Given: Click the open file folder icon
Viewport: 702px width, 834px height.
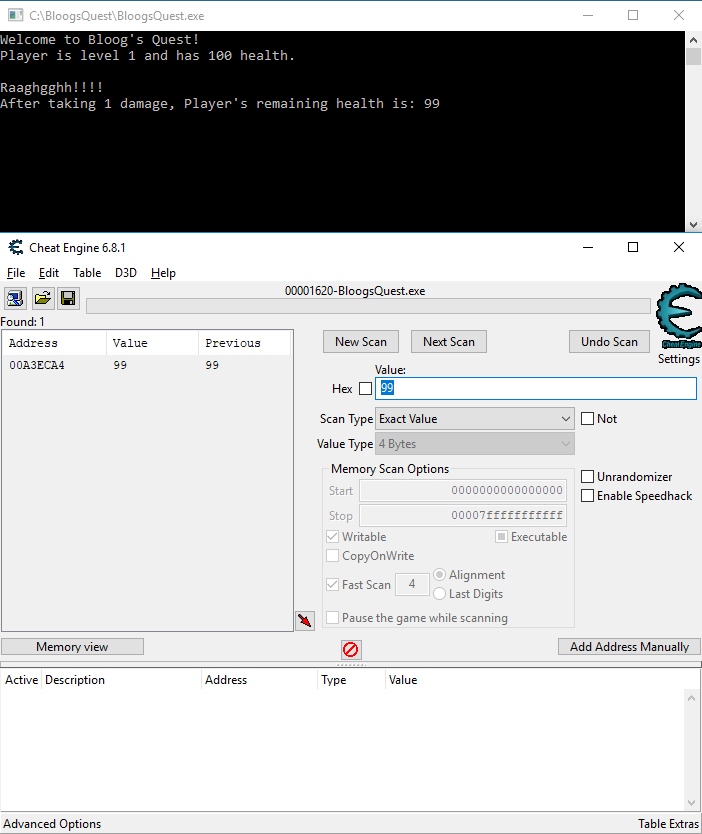Looking at the screenshot, I should (43, 298).
